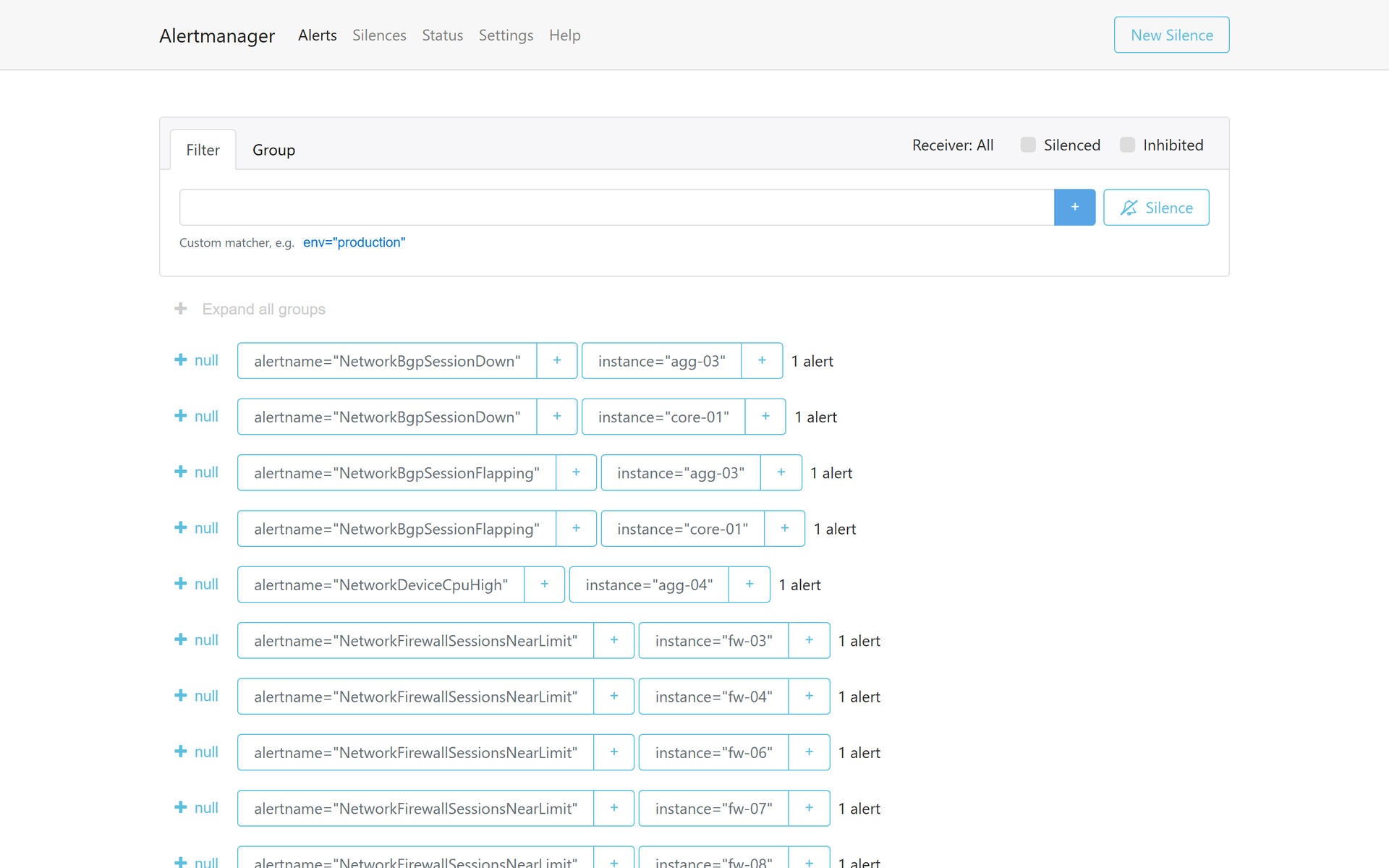Click the env="production" example matcher link
Screen dimensions: 1389x868
(354, 242)
